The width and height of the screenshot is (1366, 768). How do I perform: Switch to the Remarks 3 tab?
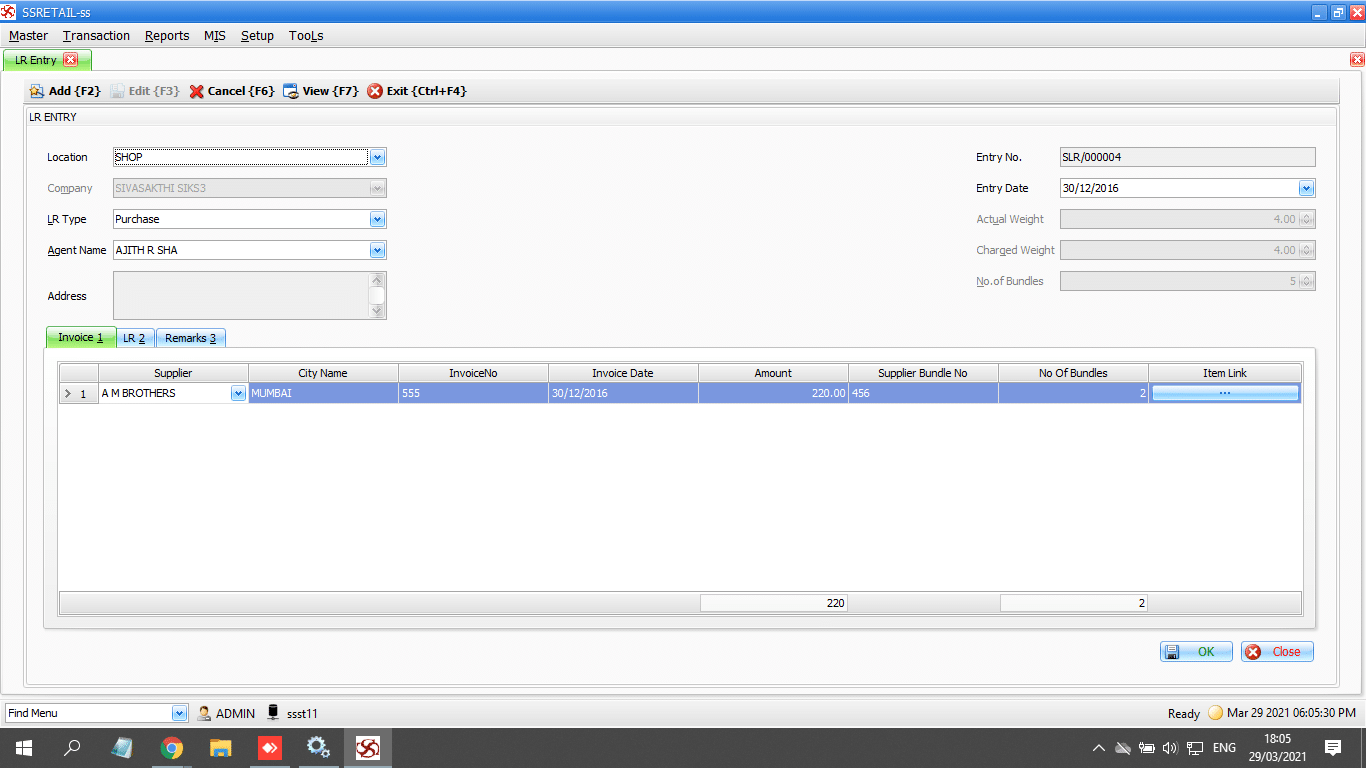[x=190, y=337]
